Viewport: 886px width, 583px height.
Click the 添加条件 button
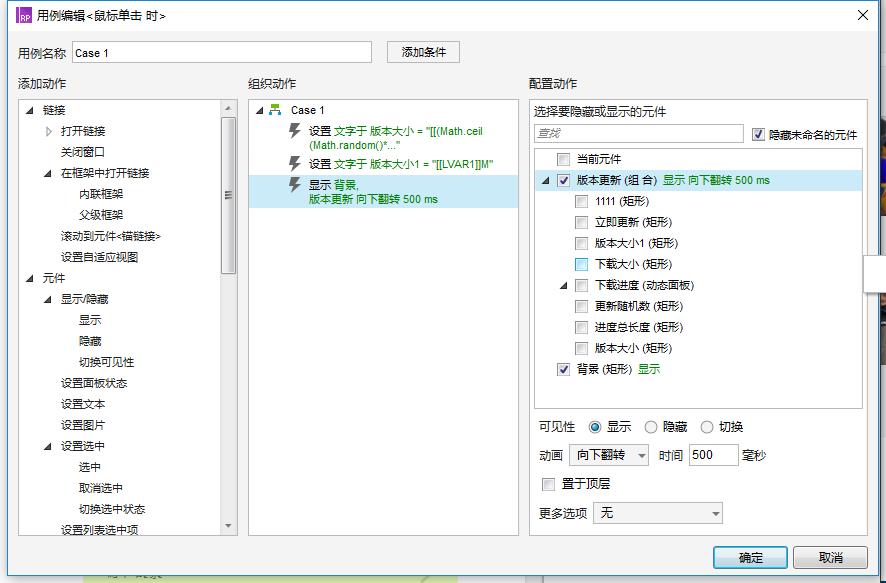pyautogui.click(x=423, y=52)
